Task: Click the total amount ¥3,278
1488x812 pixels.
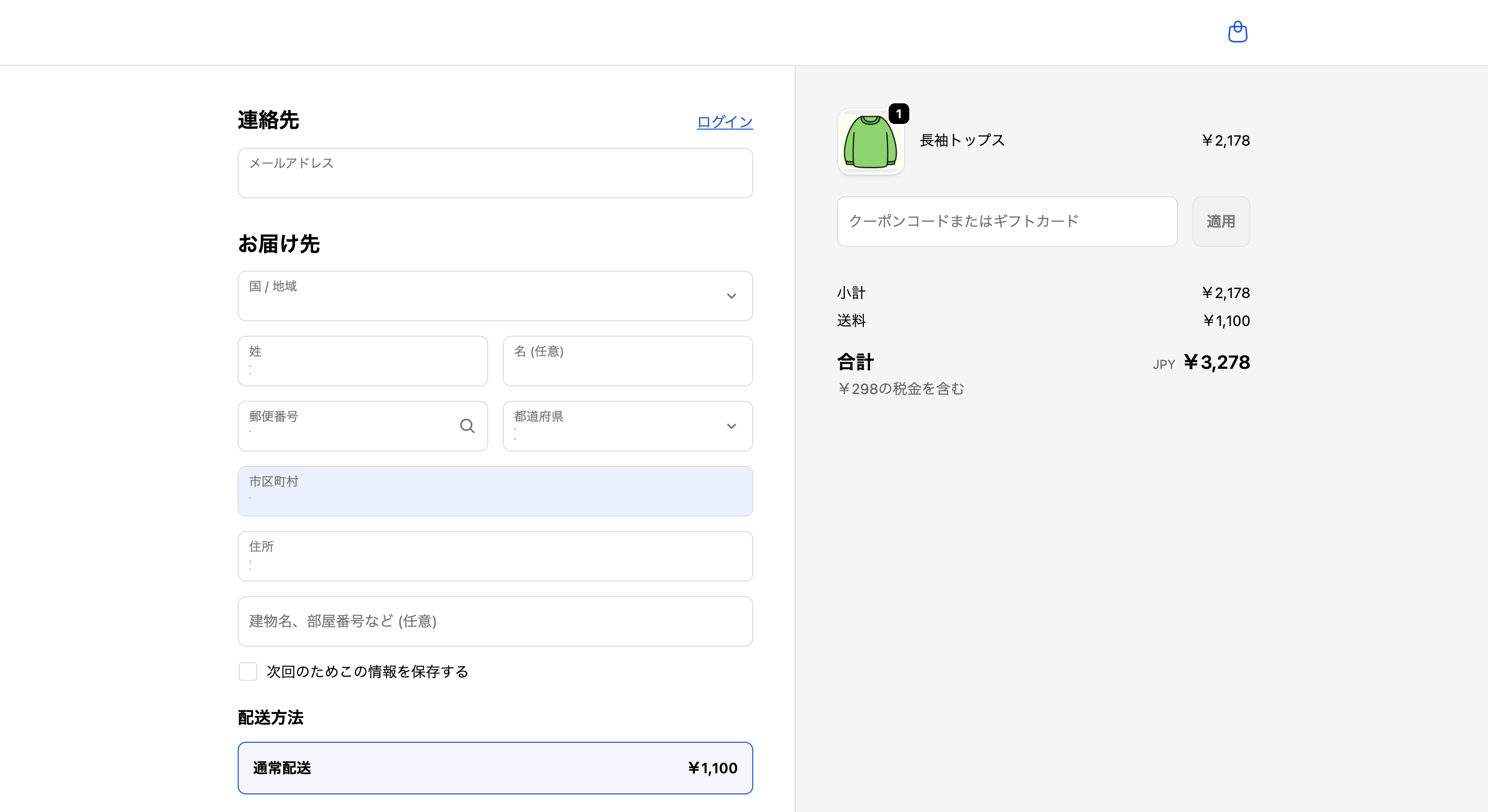Action: click(1217, 362)
